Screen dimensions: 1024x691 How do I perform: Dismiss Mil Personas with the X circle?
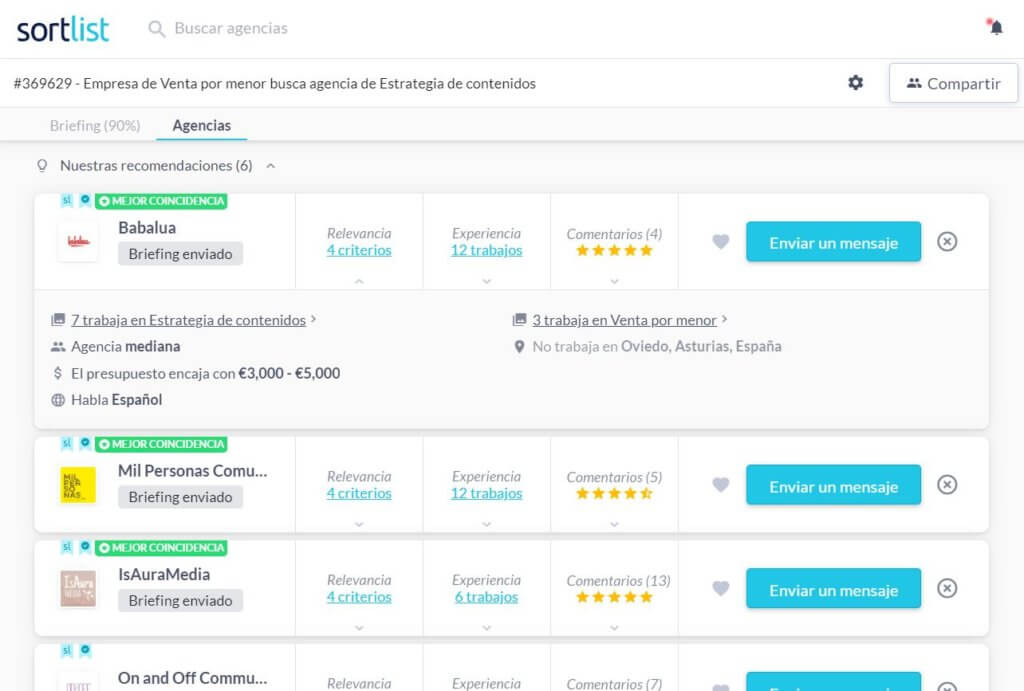point(947,485)
